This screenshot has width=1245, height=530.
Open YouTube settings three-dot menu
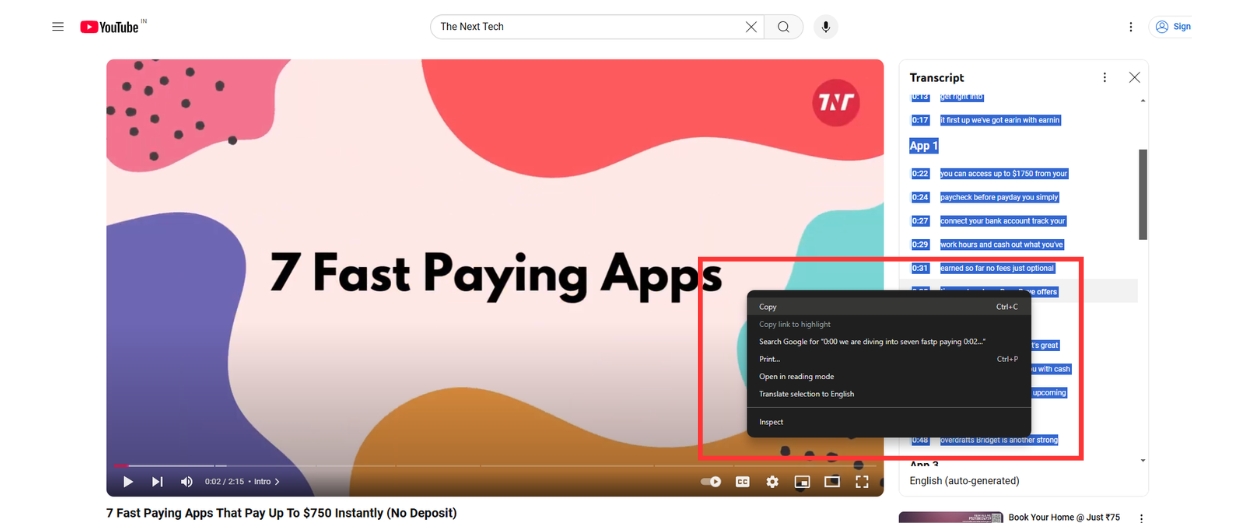(1131, 27)
